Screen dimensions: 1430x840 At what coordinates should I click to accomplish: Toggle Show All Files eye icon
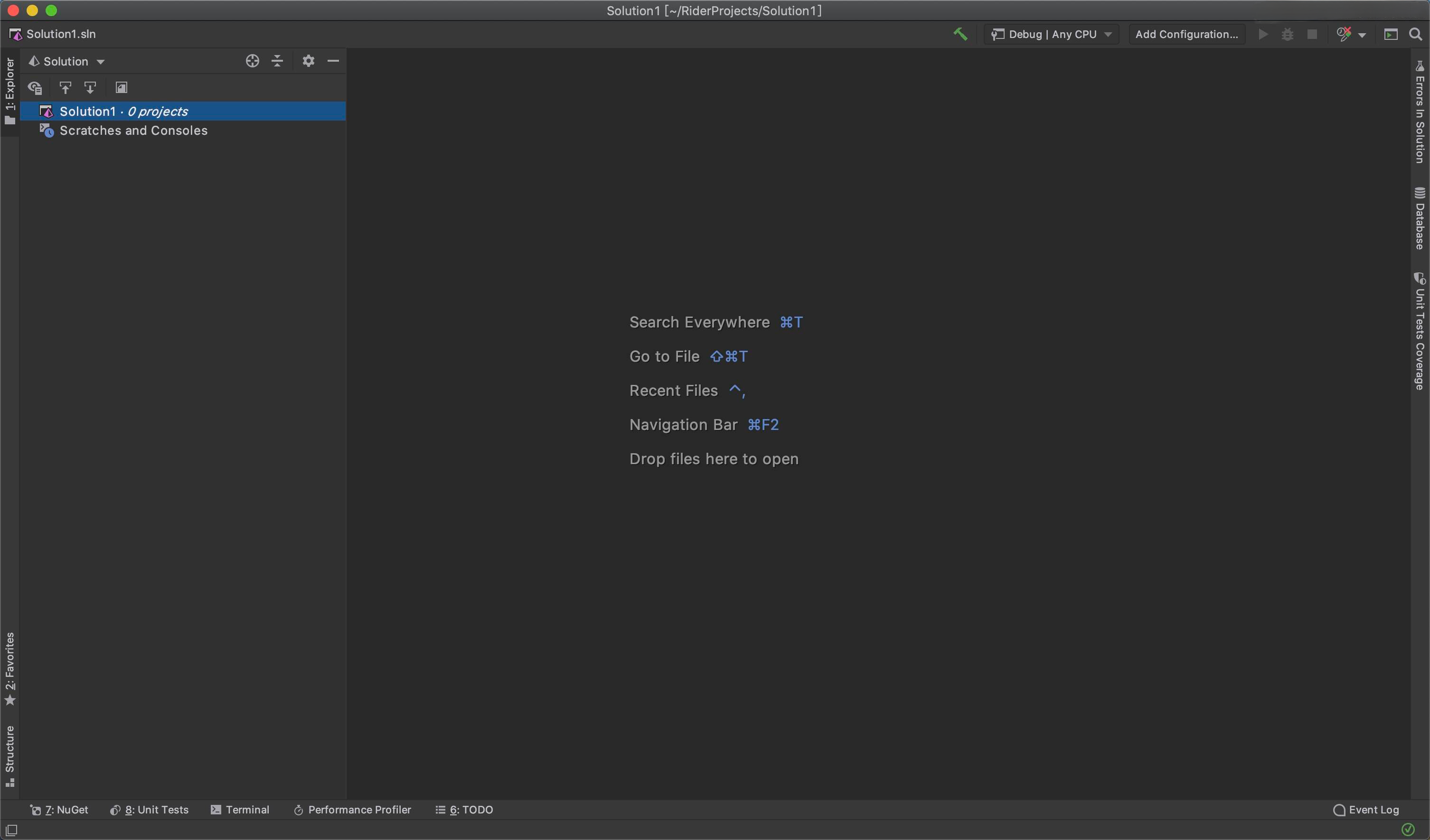(35, 88)
